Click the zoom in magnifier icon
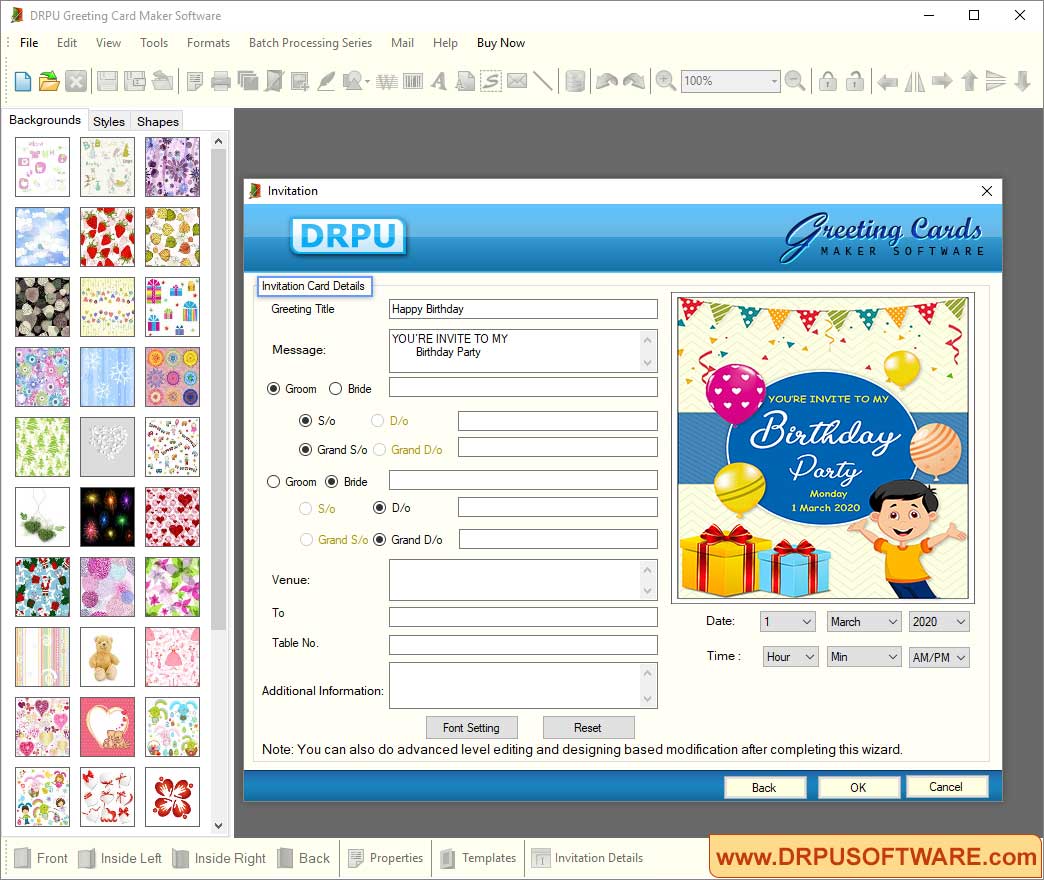This screenshot has width=1044, height=880. click(x=665, y=81)
